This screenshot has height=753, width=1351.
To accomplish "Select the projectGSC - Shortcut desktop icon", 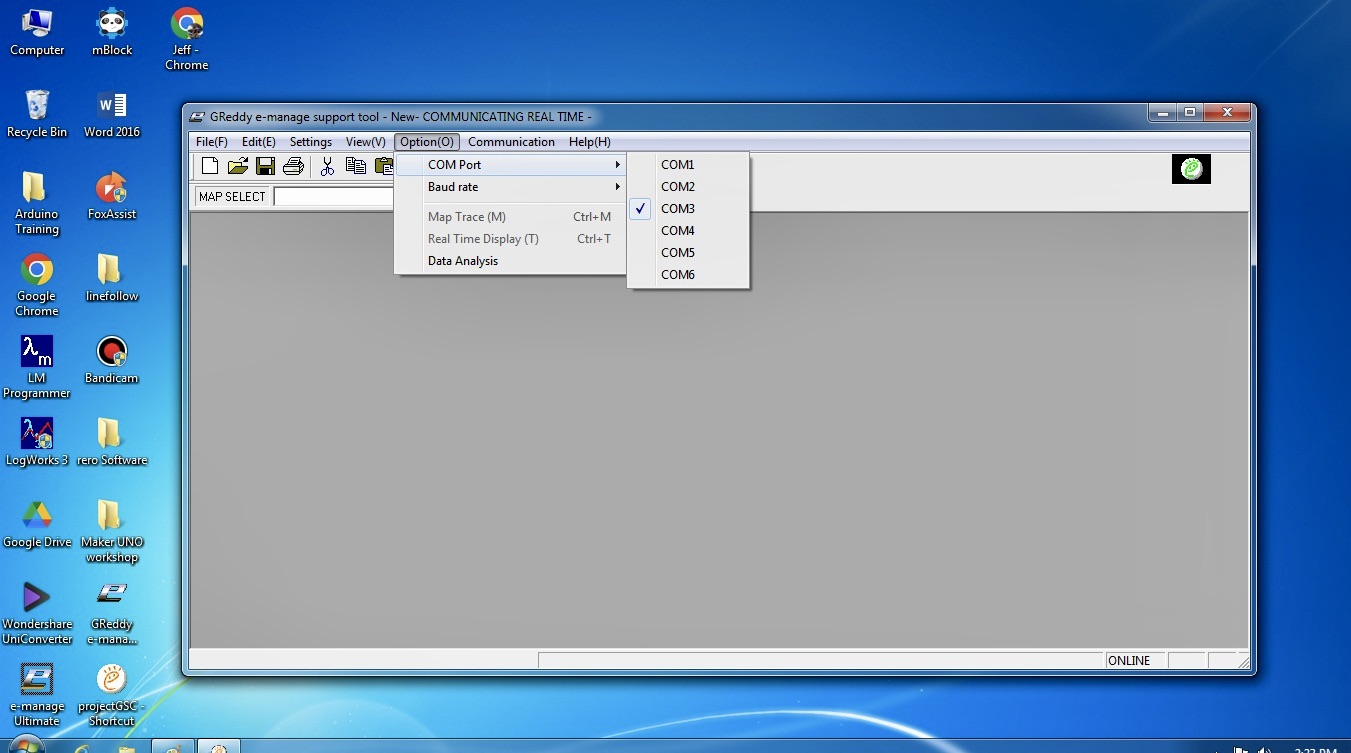I will [x=112, y=695].
